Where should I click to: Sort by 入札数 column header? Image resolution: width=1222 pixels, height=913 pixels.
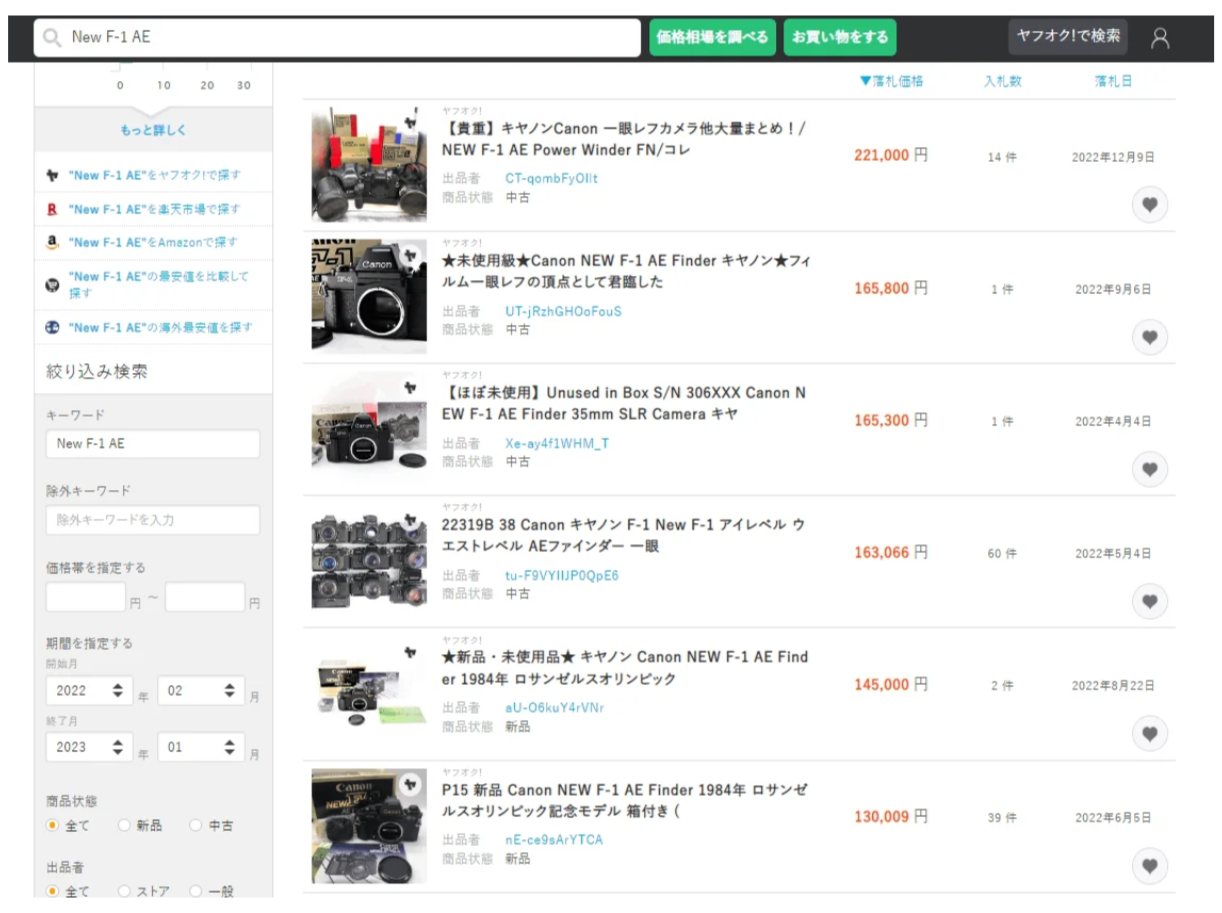click(x=1003, y=81)
